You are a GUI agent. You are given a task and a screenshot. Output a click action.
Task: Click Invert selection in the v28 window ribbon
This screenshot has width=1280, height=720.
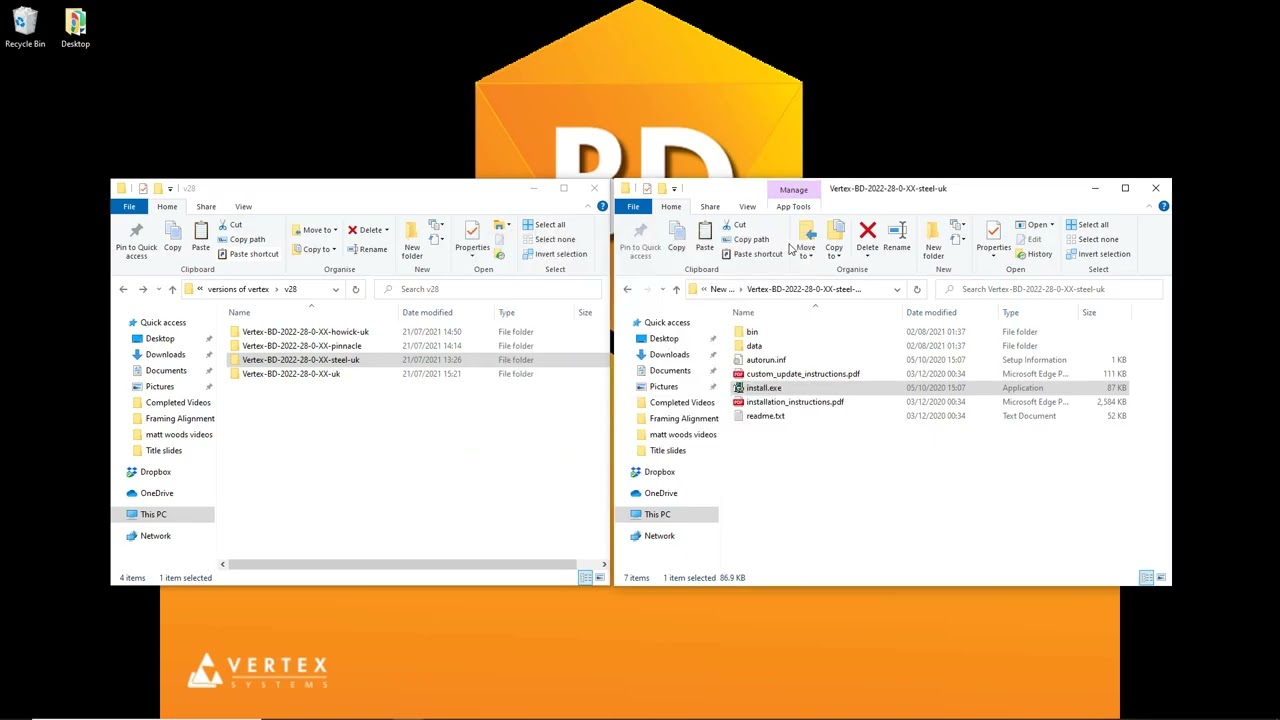pos(555,254)
